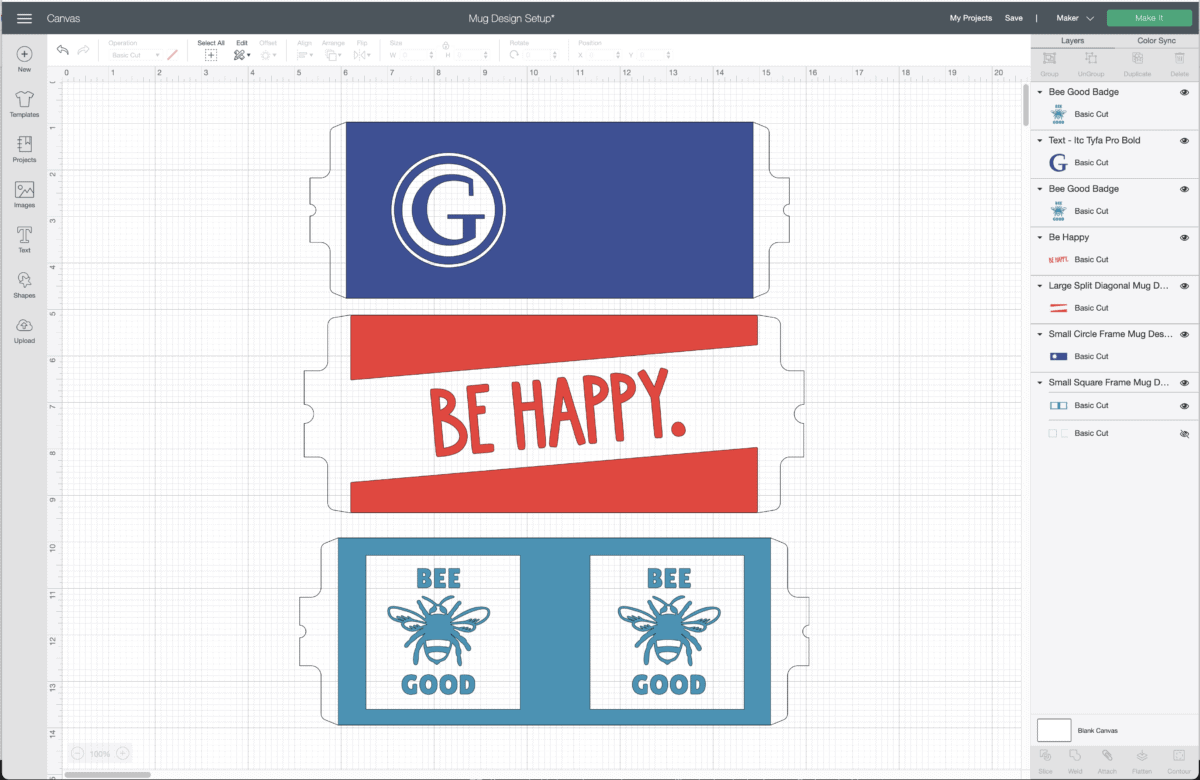Open the Shapes tool

pos(24,284)
